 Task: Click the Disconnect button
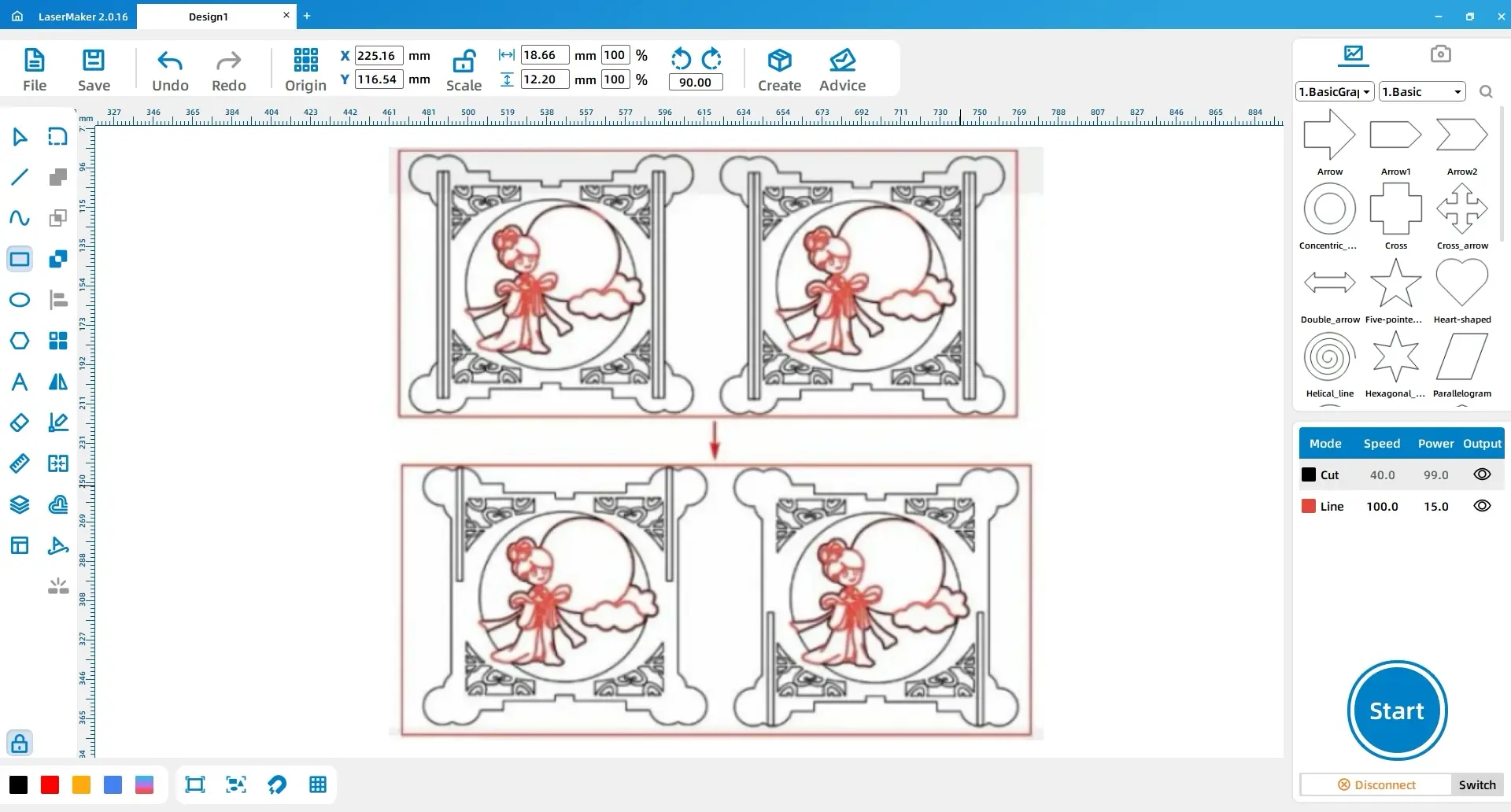[x=1376, y=784]
